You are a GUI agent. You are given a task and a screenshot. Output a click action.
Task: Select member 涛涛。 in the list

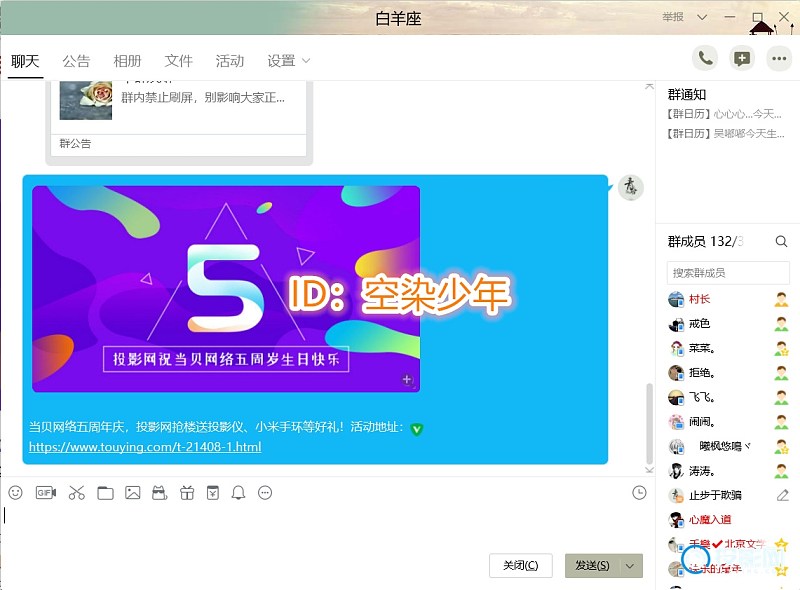coord(729,471)
